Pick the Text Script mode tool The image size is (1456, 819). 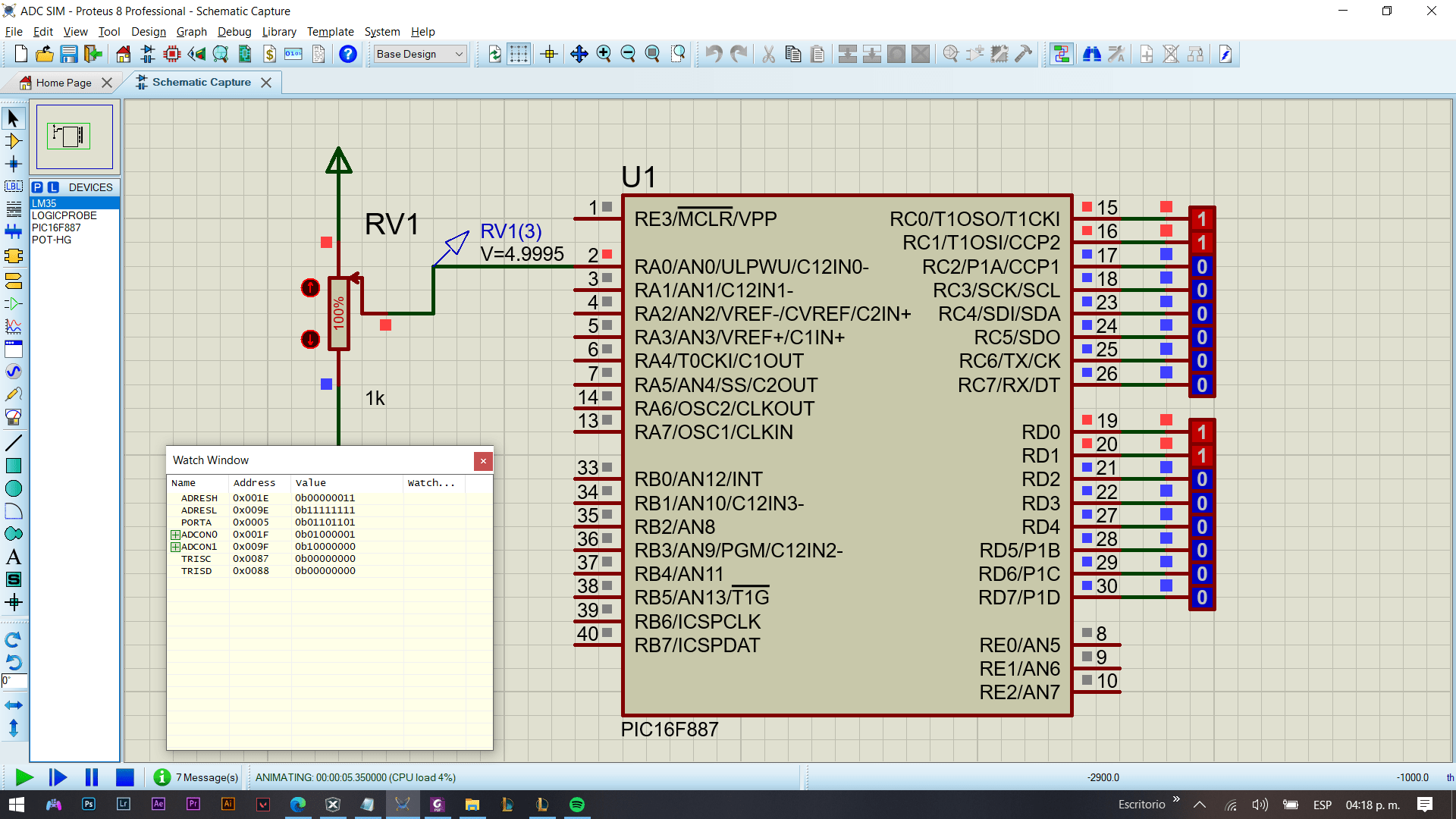point(13,209)
